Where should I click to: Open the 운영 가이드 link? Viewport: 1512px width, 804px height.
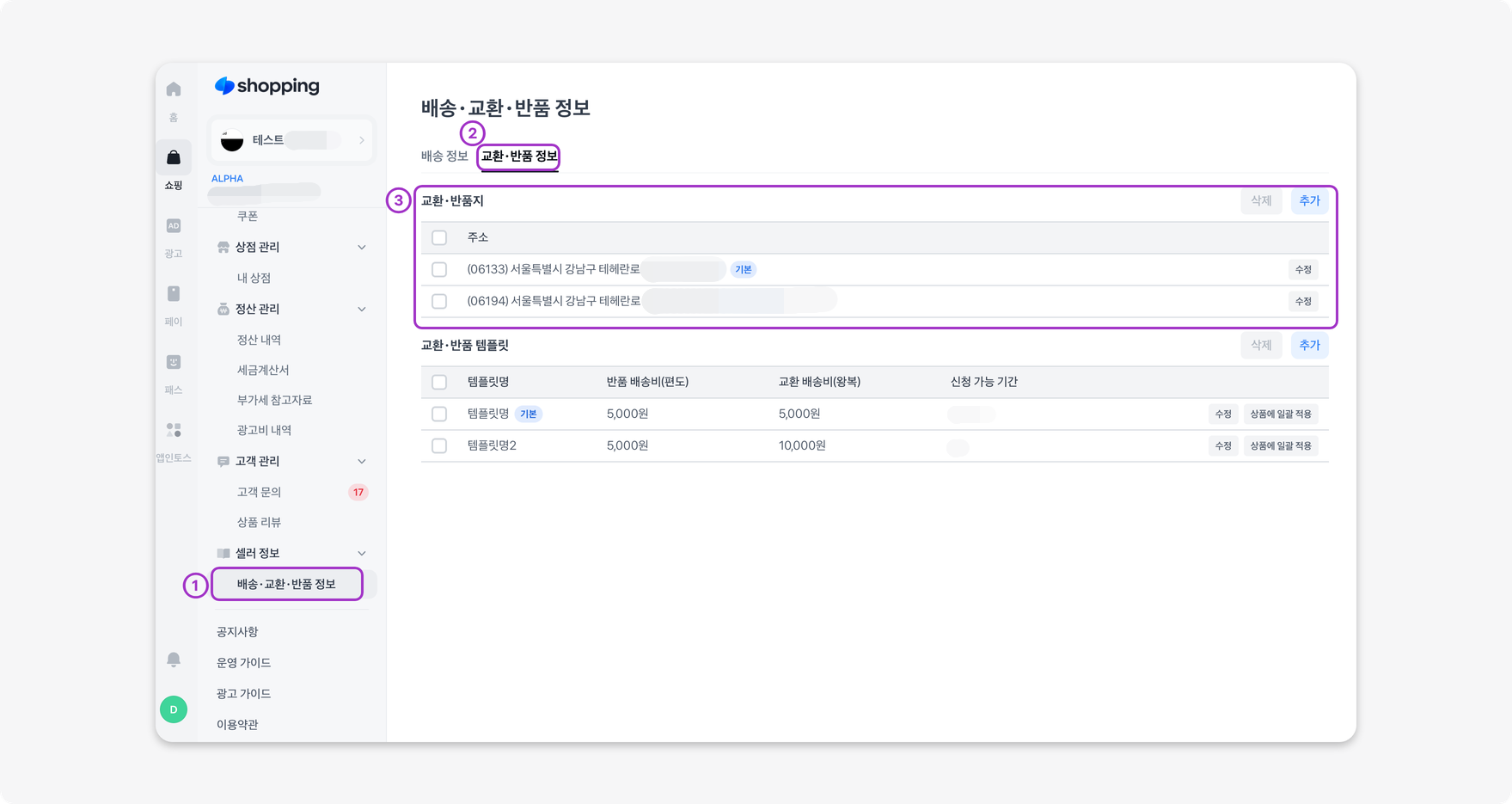click(x=244, y=663)
